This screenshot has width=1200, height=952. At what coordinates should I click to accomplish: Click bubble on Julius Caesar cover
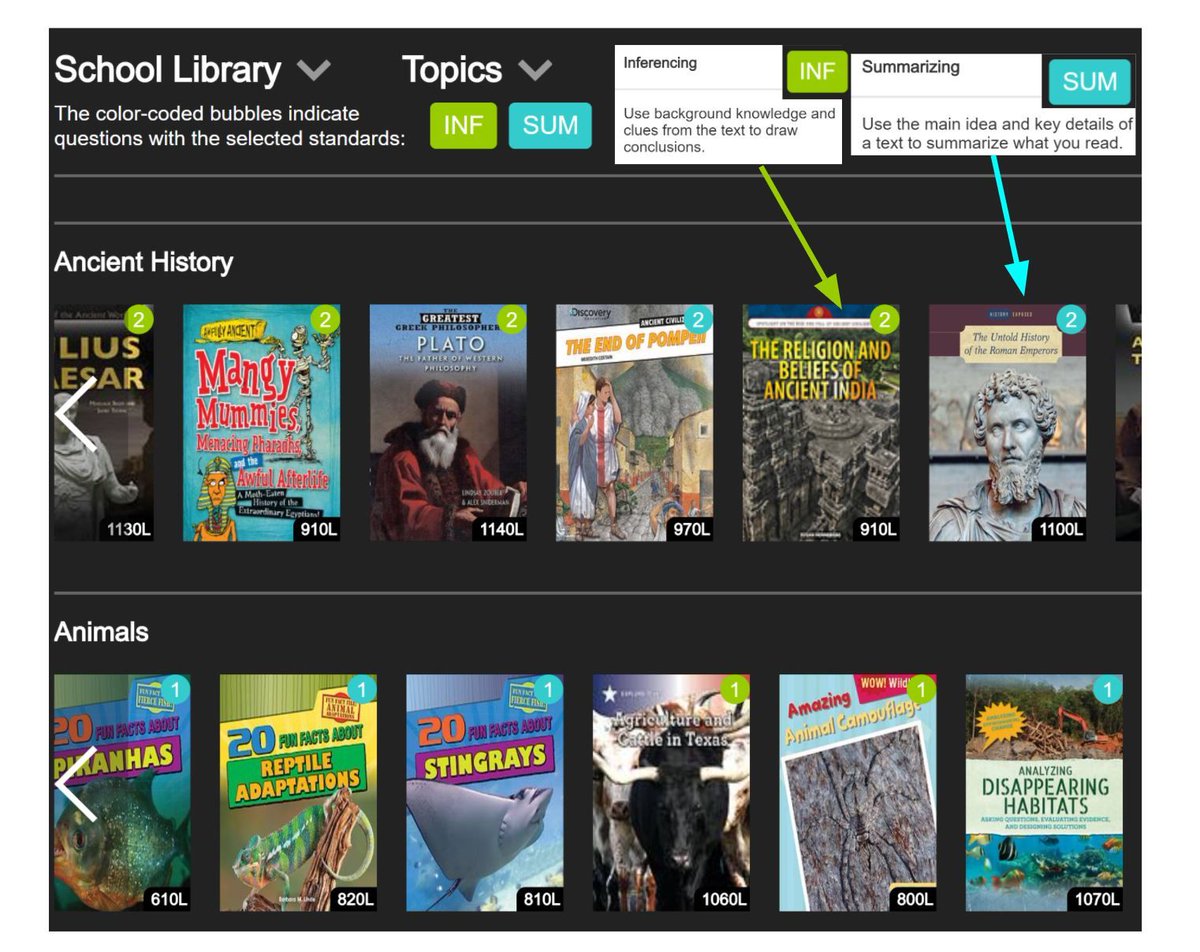coord(139,320)
